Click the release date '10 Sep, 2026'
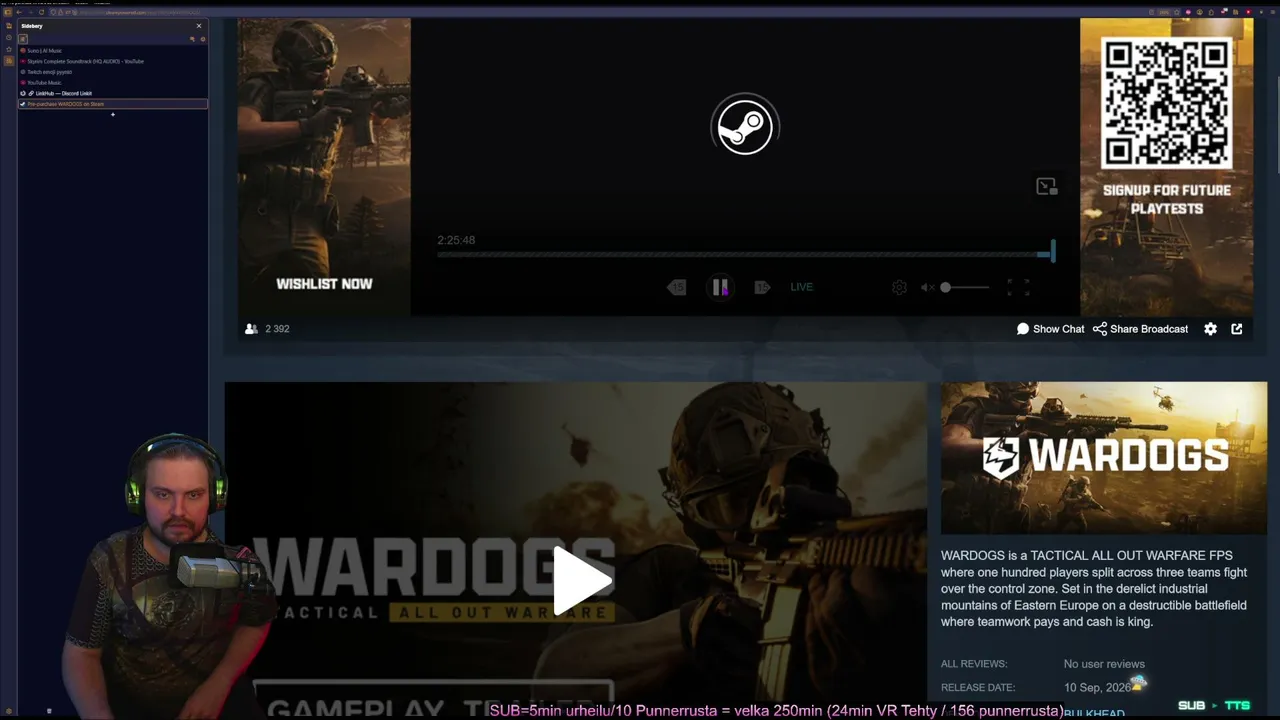This screenshot has height=720, width=1280. (1097, 688)
